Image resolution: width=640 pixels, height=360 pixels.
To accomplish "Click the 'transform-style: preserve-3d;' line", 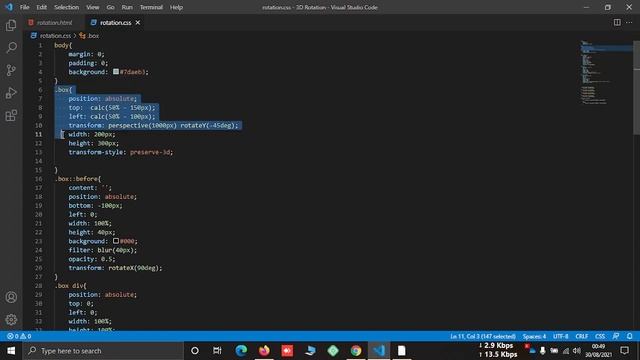I will click(120, 152).
